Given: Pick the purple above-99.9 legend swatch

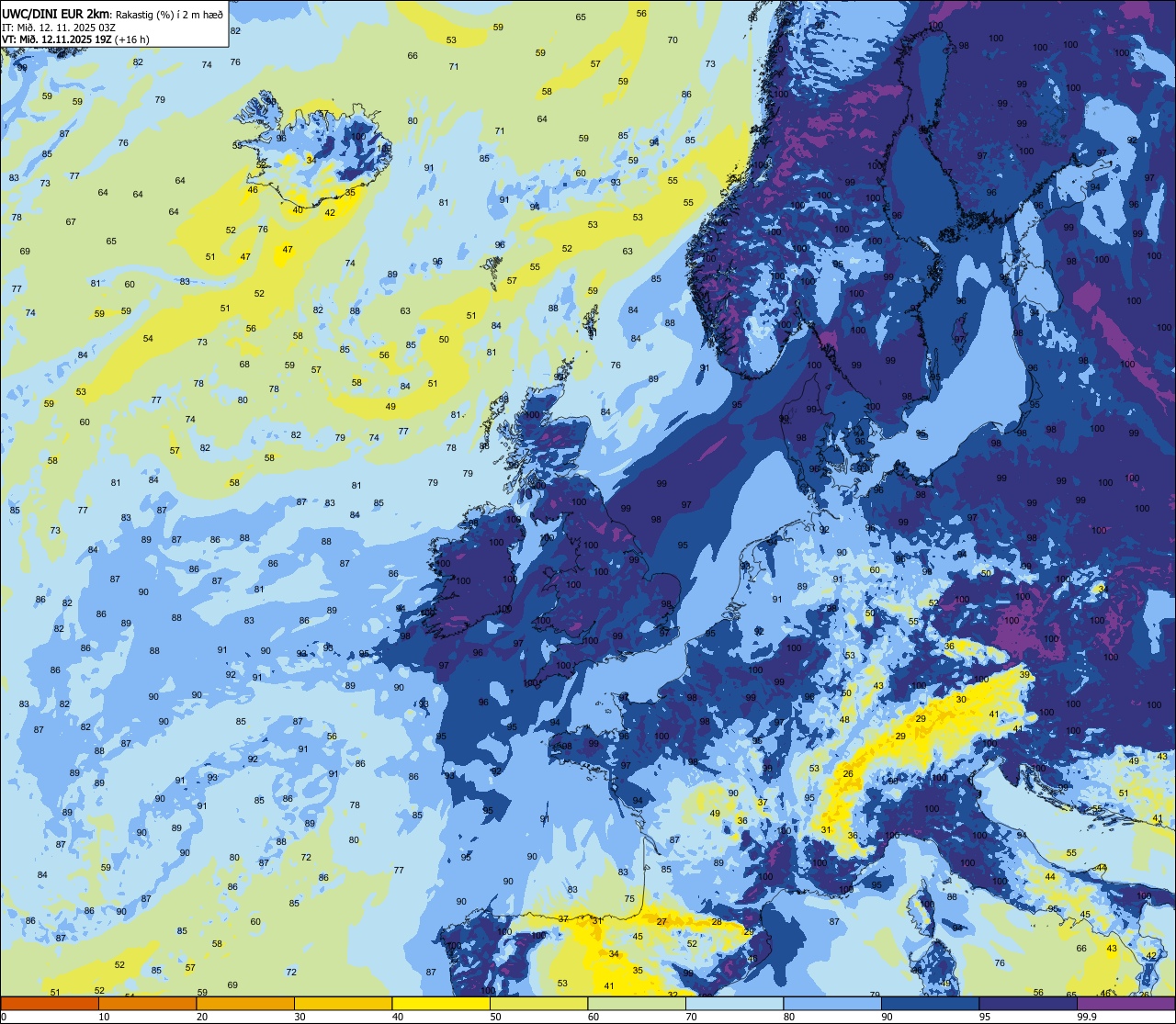Looking at the screenshot, I should click(x=1125, y=1003).
